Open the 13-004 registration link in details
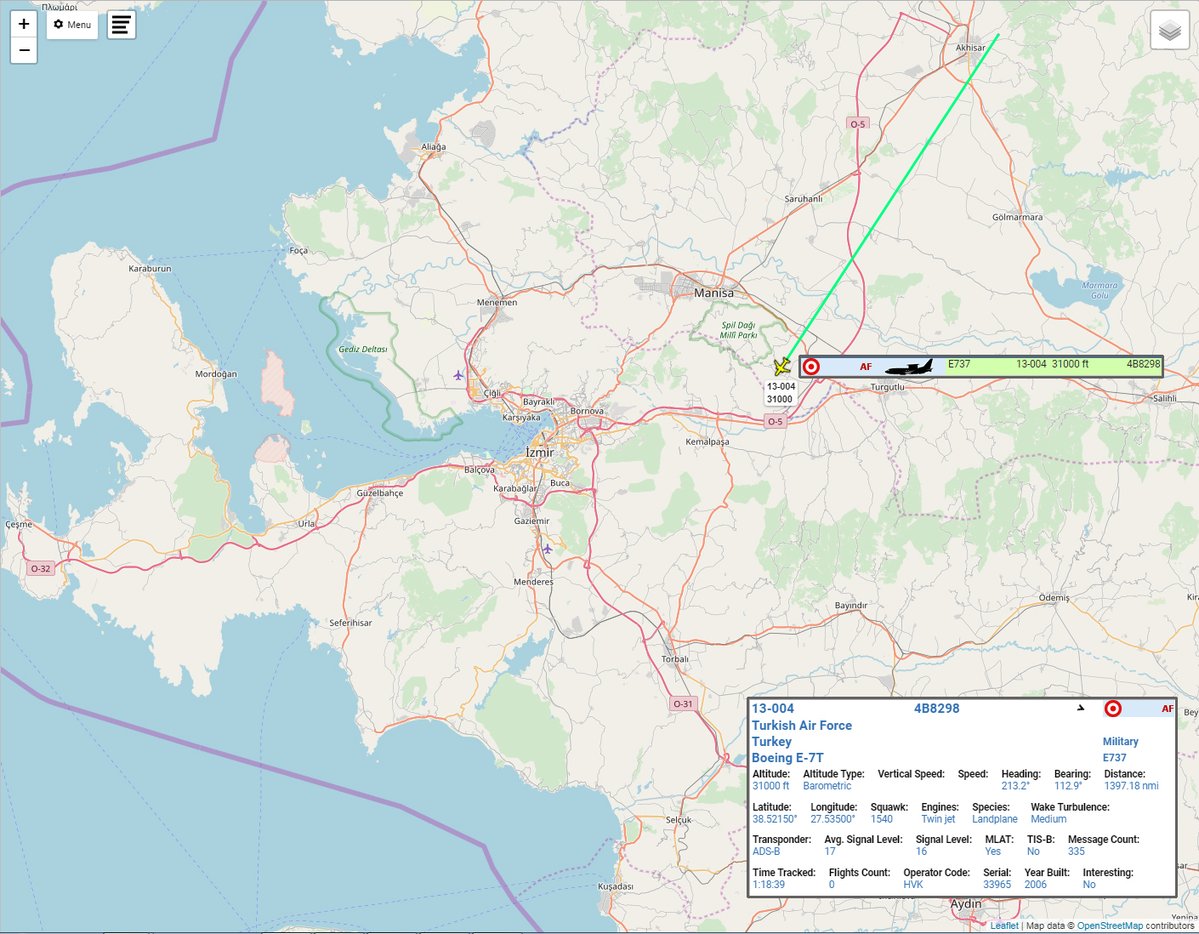Image resolution: width=1199 pixels, height=934 pixels. pos(772,709)
